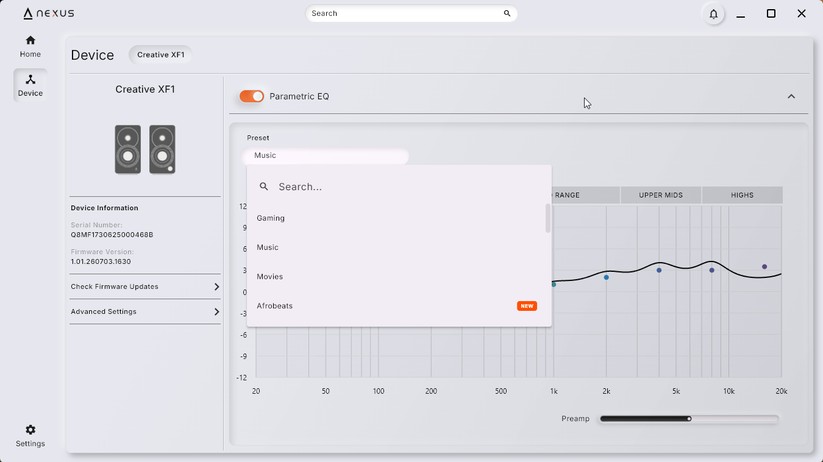Toggle the Parametric EQ switch

pyautogui.click(x=252, y=96)
